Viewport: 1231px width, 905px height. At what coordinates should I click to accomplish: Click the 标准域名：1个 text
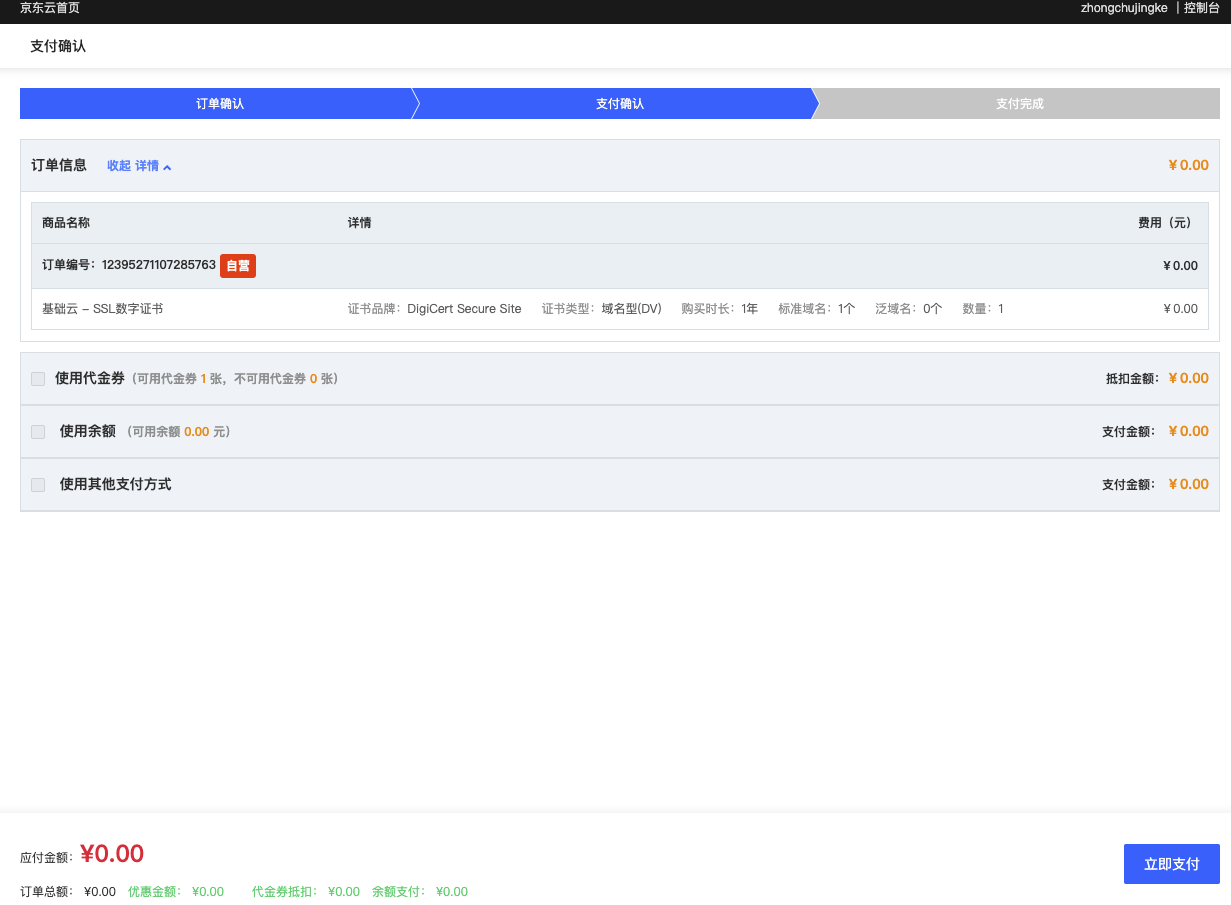pyautogui.click(x=816, y=309)
